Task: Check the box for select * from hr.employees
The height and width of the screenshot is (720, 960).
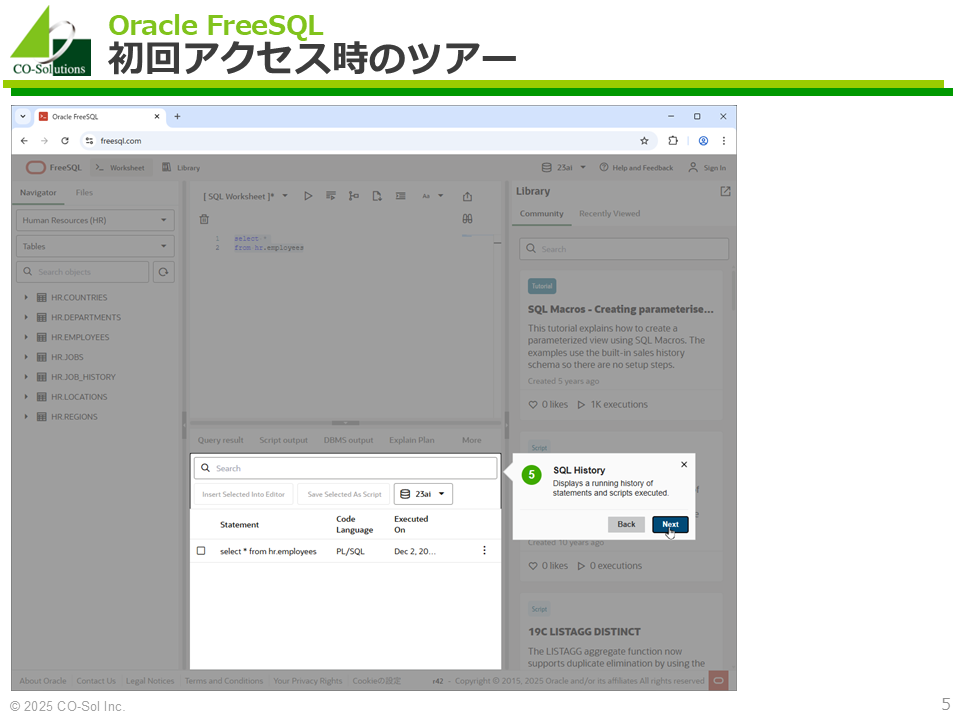Action: [201, 551]
